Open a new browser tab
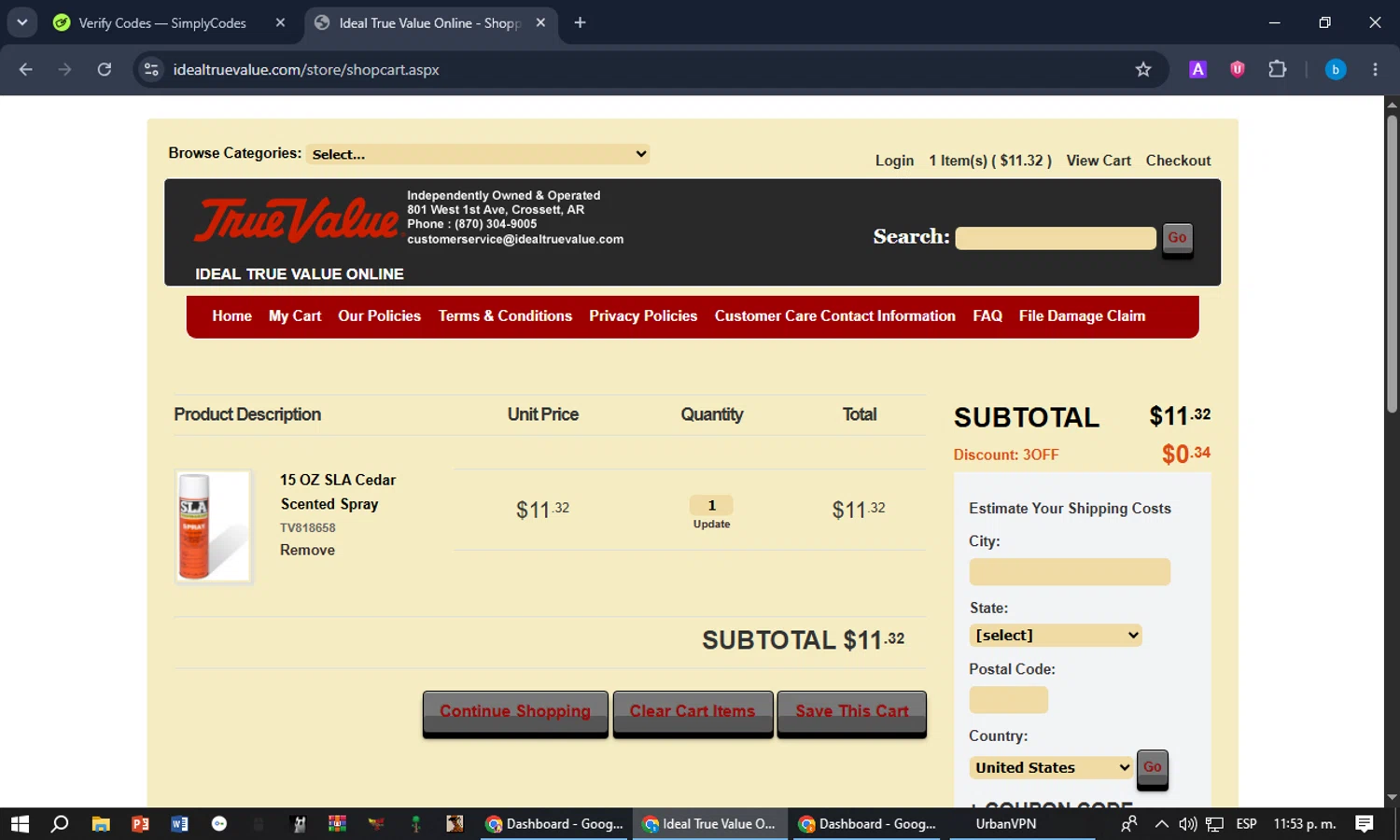This screenshot has height=840, width=1400. [x=580, y=22]
